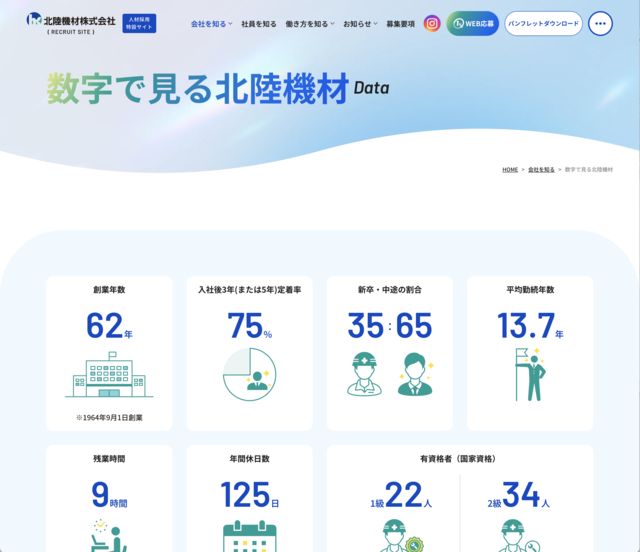The image size is (640, 552).
Task: Expand the 働き方を知る dropdown menu
Action: (x=310, y=24)
